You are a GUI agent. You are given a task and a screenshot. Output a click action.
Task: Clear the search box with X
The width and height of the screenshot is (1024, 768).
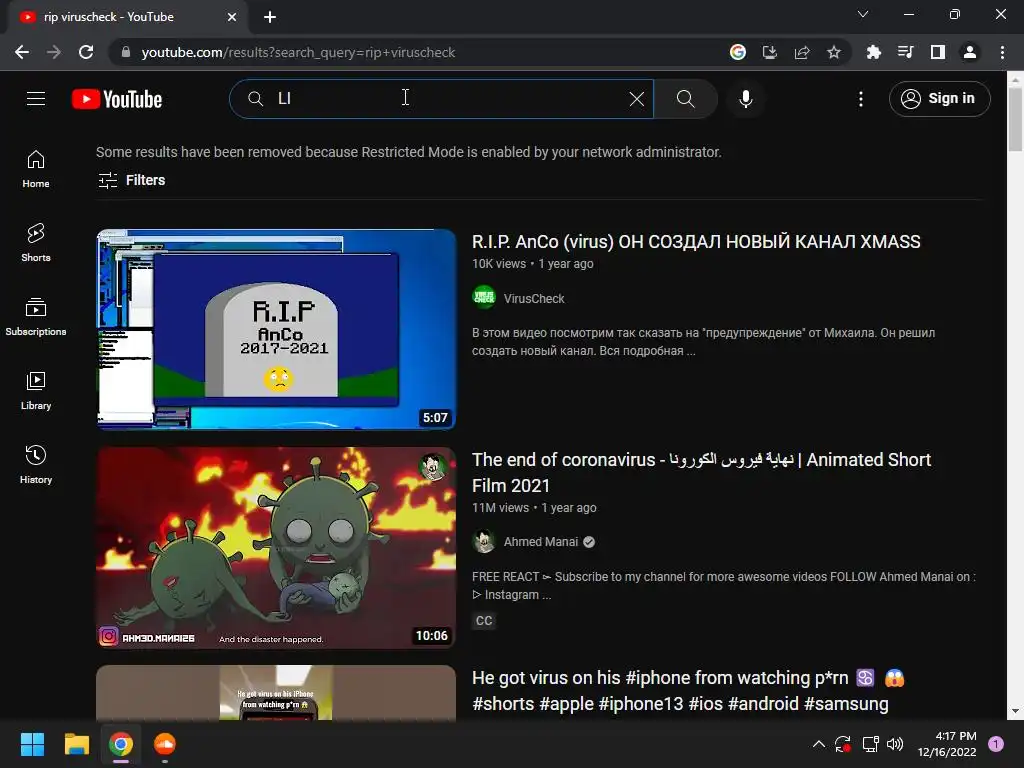point(636,99)
